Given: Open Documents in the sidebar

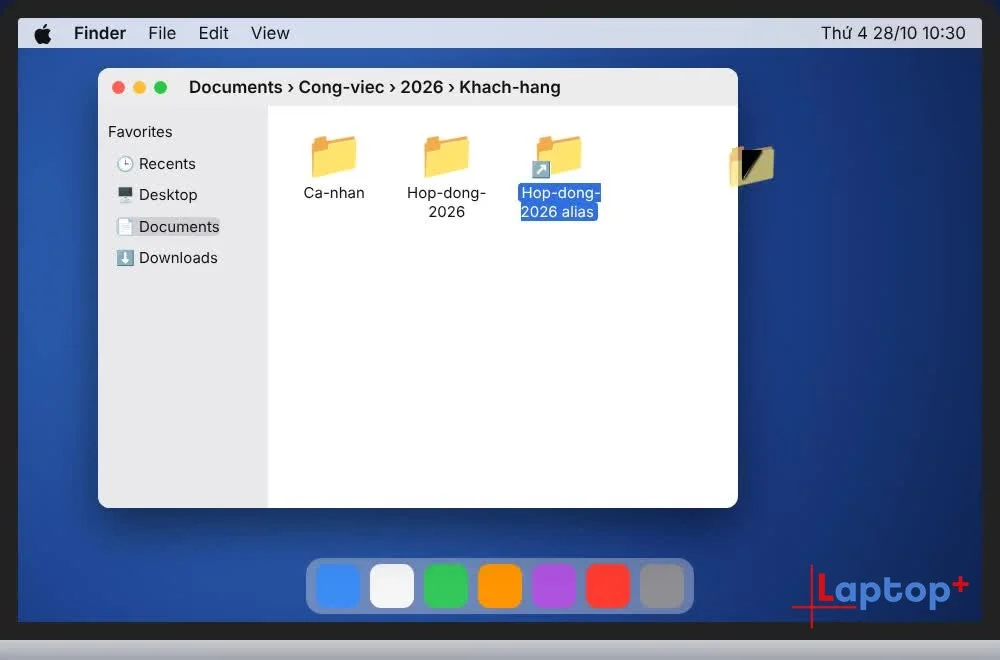Looking at the screenshot, I should [x=168, y=226].
